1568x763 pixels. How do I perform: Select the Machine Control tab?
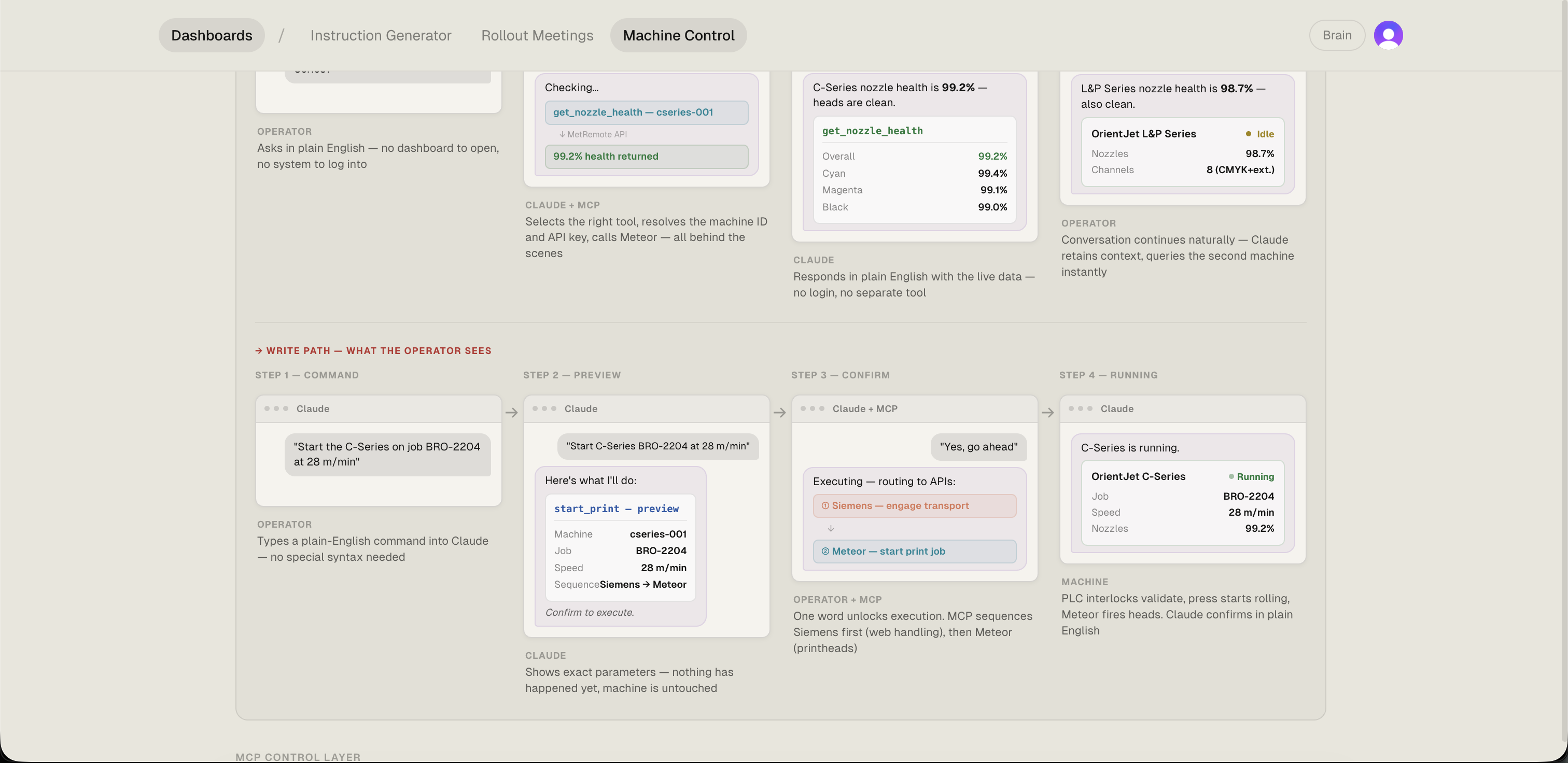click(678, 35)
